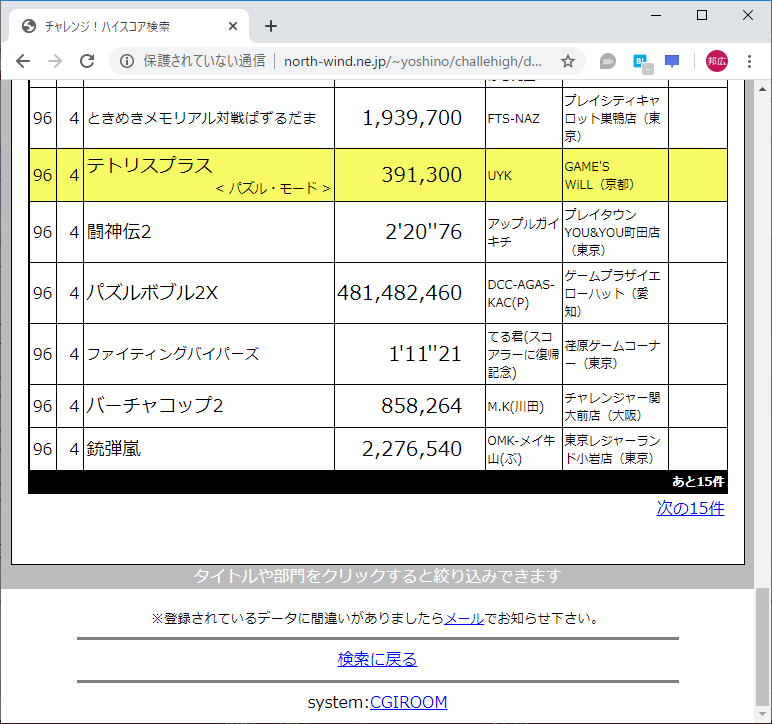The width and height of the screenshot is (772, 724).
Task: Select arcade チャレンジャー関大前店（大阪）
Action: pyautogui.click(x=612, y=407)
